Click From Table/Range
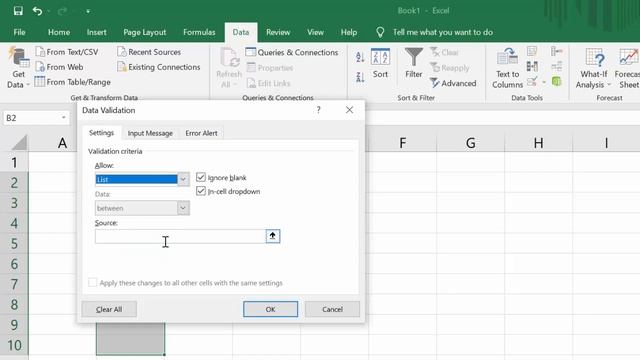Screen dimensions: 640x360 click(x=73, y=82)
